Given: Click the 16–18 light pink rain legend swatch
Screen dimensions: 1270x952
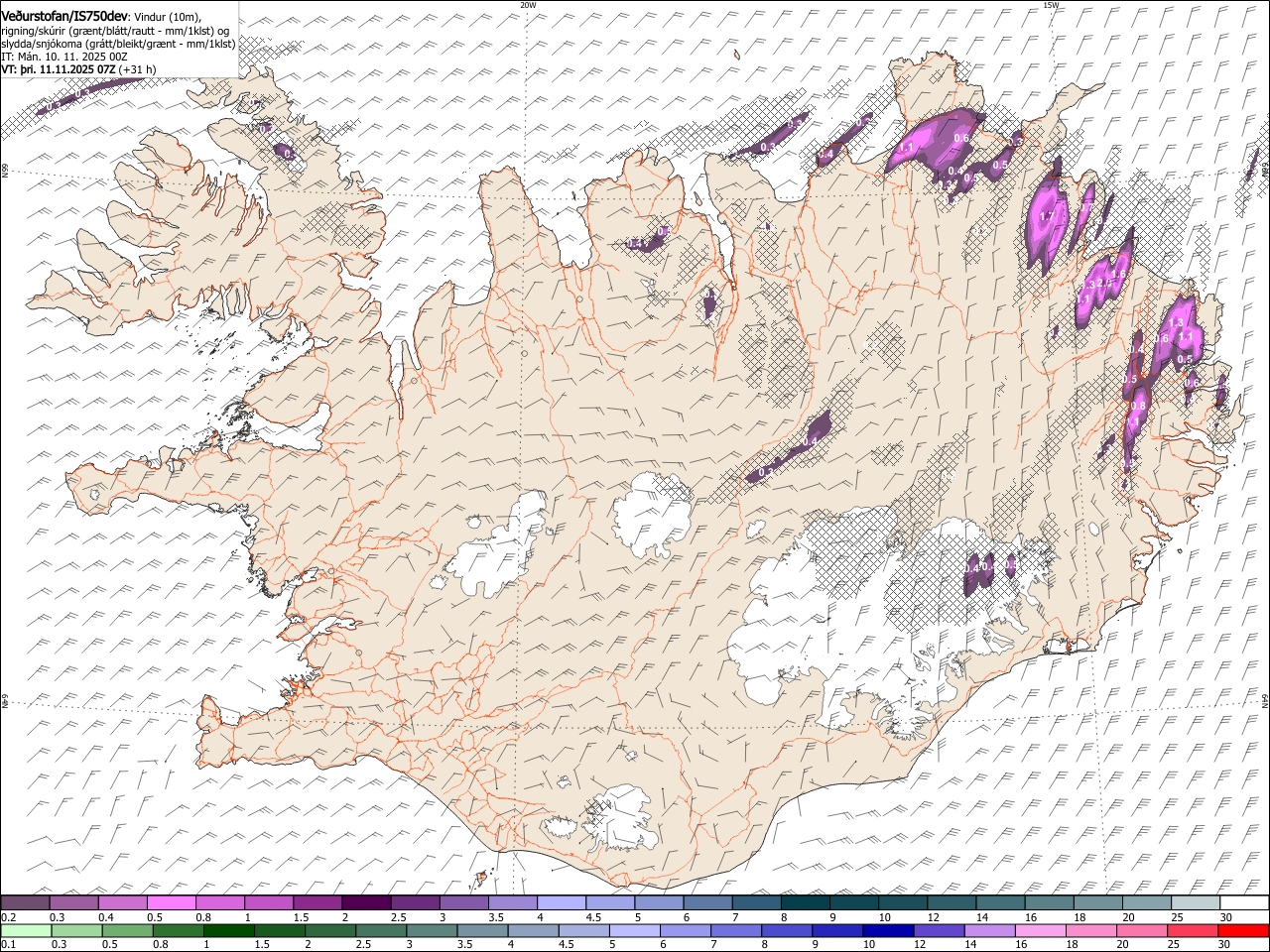Looking at the screenshot, I should click(1040, 930).
